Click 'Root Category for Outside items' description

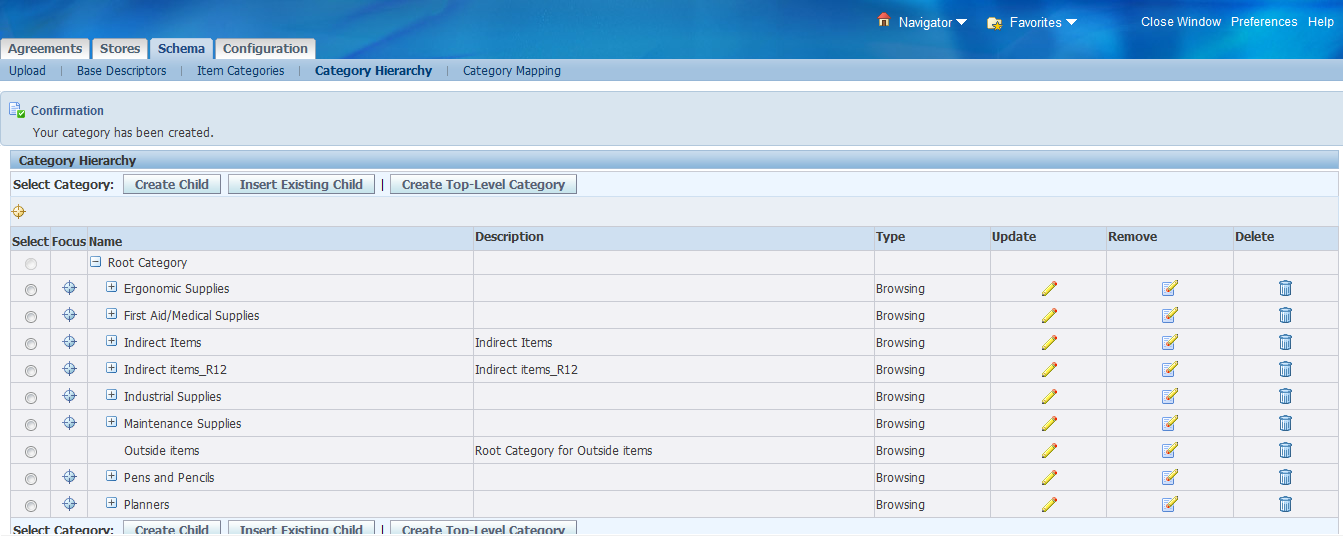(564, 451)
